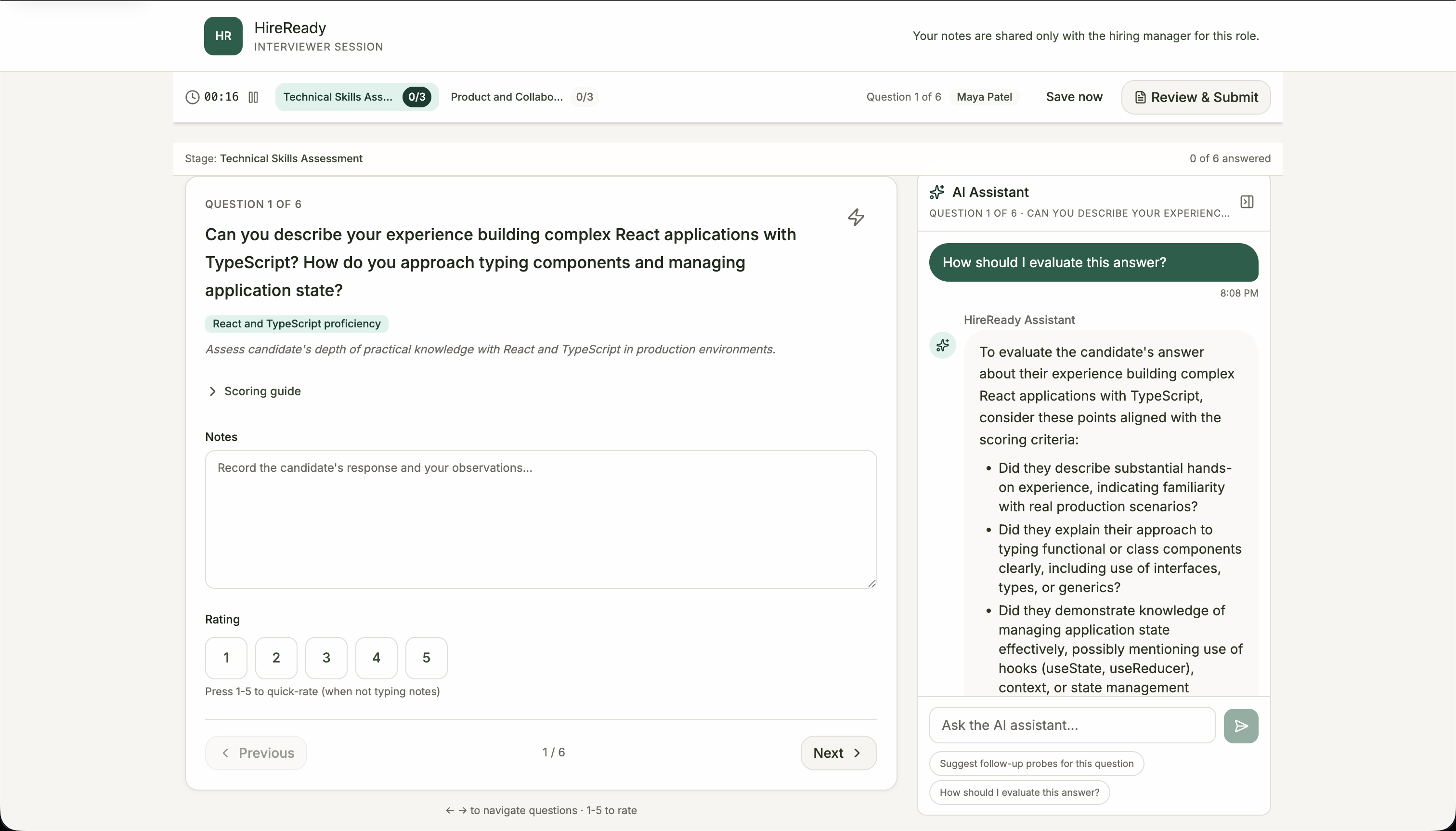Rate the candidate's answer a 3
The height and width of the screenshot is (831, 1456).
click(326, 658)
